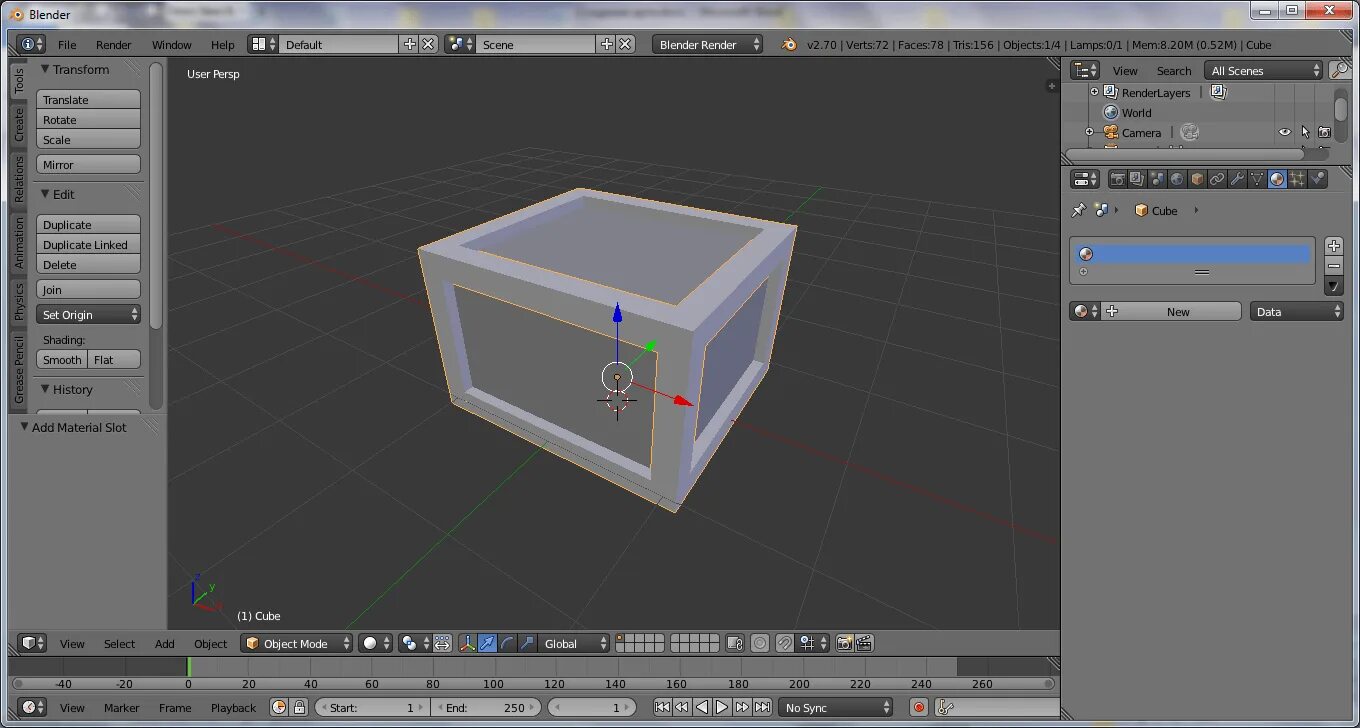This screenshot has height=728, width=1360.
Task: Open the Data material link dropdown
Action: (1297, 311)
